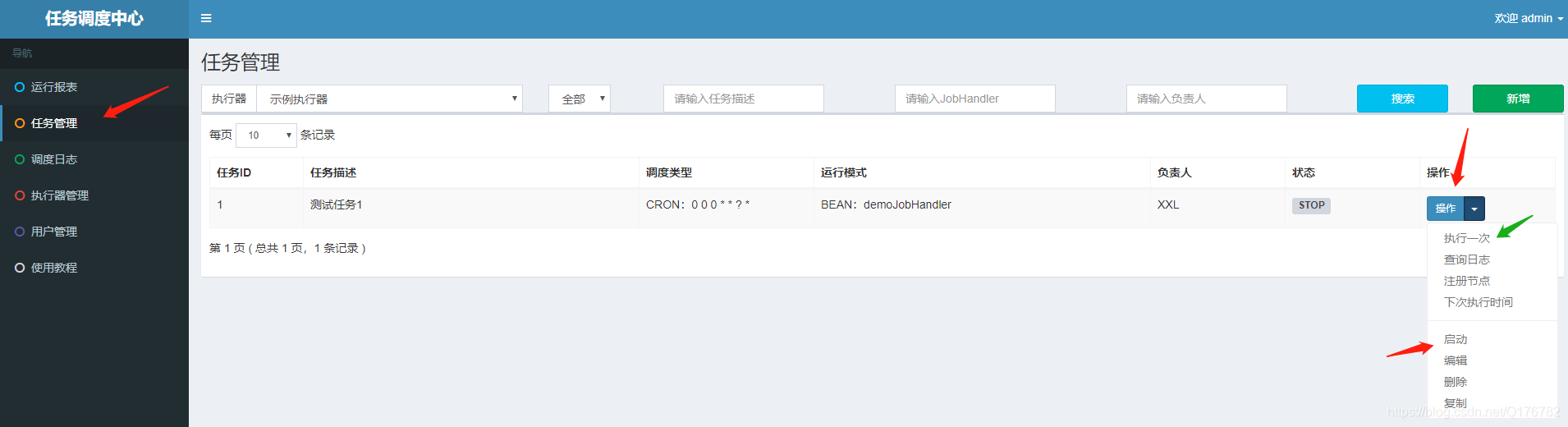Click the 任务调度中心 logo title

94,18
